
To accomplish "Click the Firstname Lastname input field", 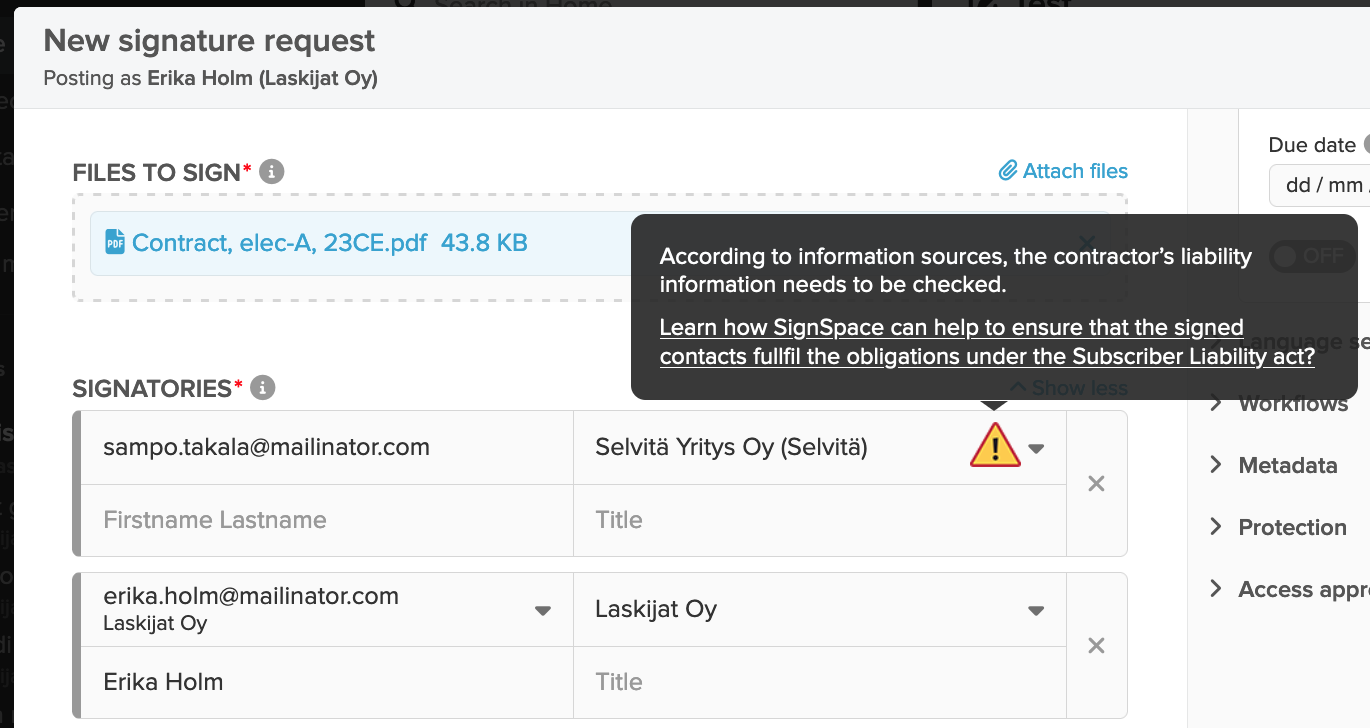I will [327, 520].
